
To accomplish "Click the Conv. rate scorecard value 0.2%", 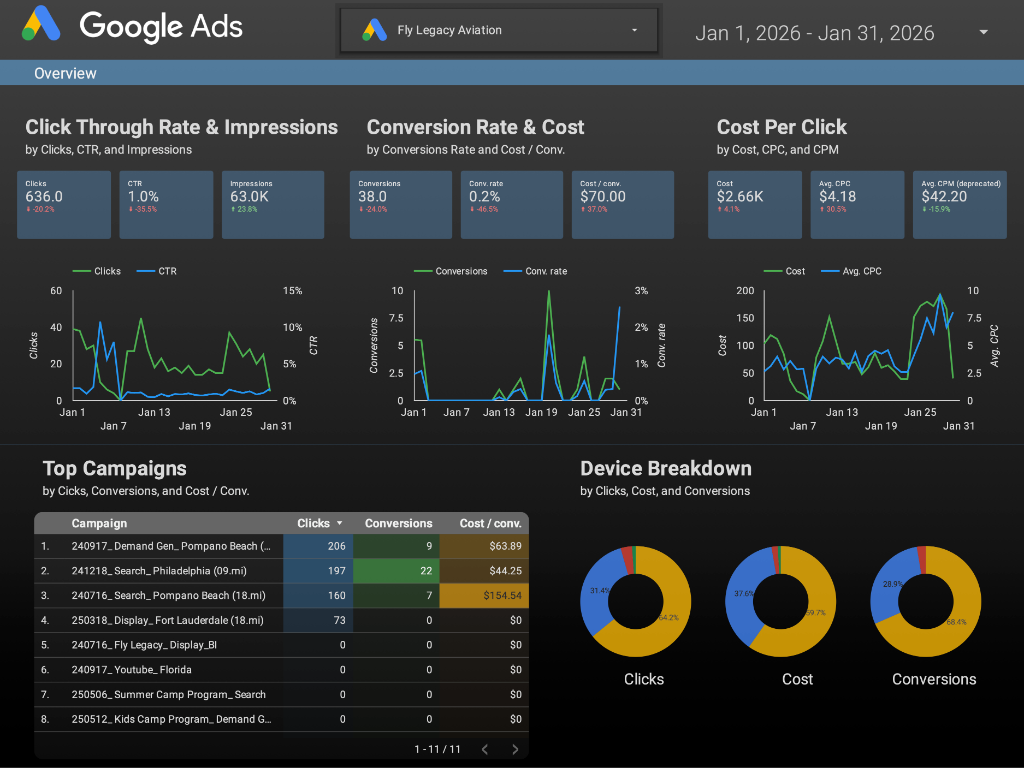I will 485,197.
